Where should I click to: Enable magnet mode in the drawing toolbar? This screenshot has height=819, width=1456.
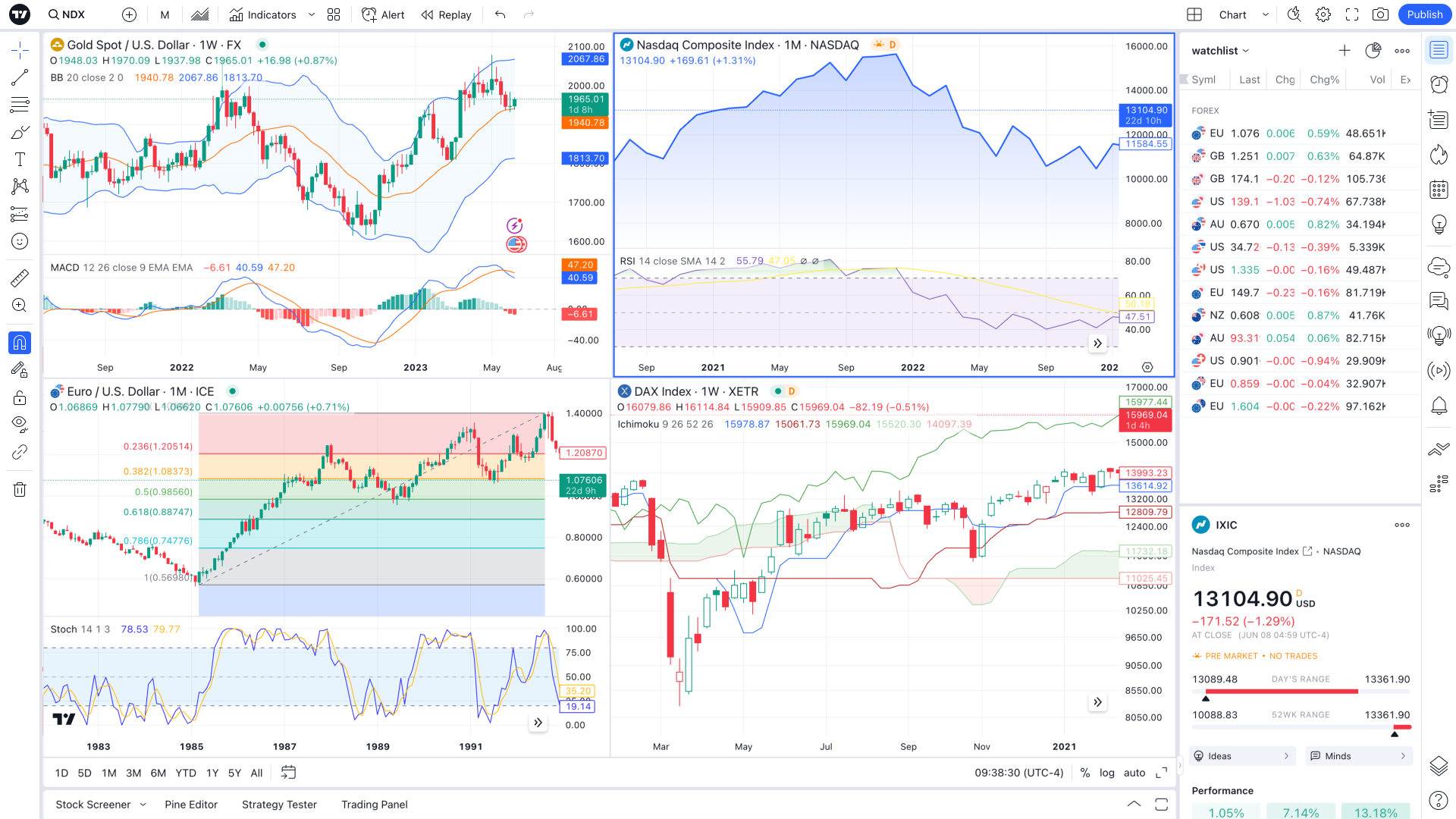20,343
